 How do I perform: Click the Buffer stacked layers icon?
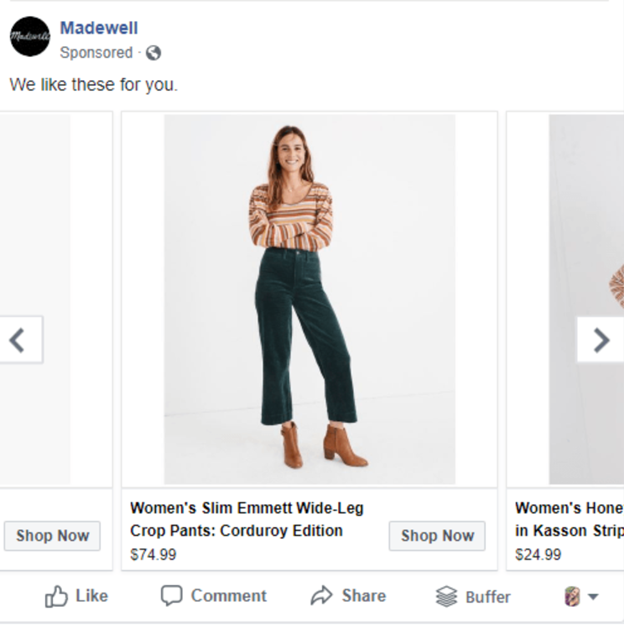(x=446, y=597)
